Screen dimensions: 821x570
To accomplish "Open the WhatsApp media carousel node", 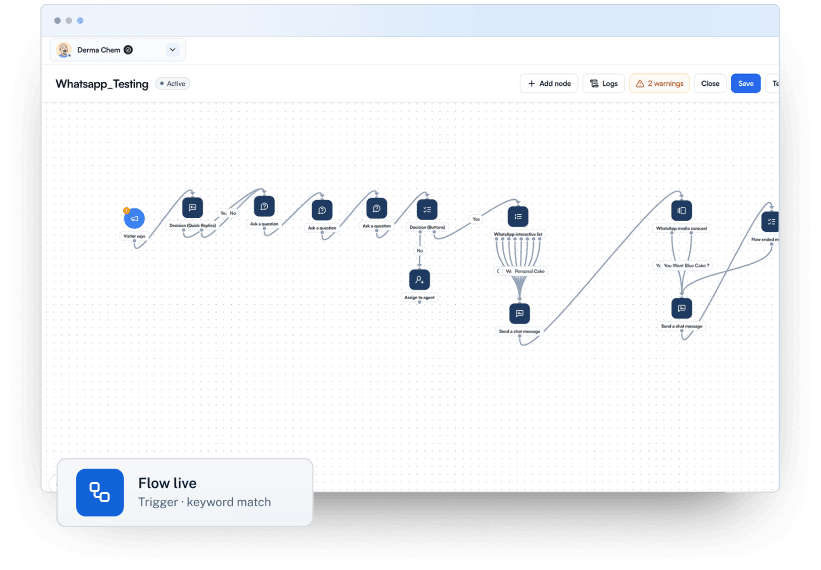I will (681, 210).
